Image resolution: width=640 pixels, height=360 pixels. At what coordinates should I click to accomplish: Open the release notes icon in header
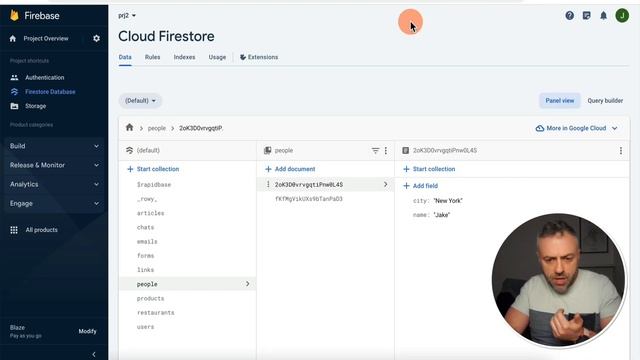click(587, 16)
